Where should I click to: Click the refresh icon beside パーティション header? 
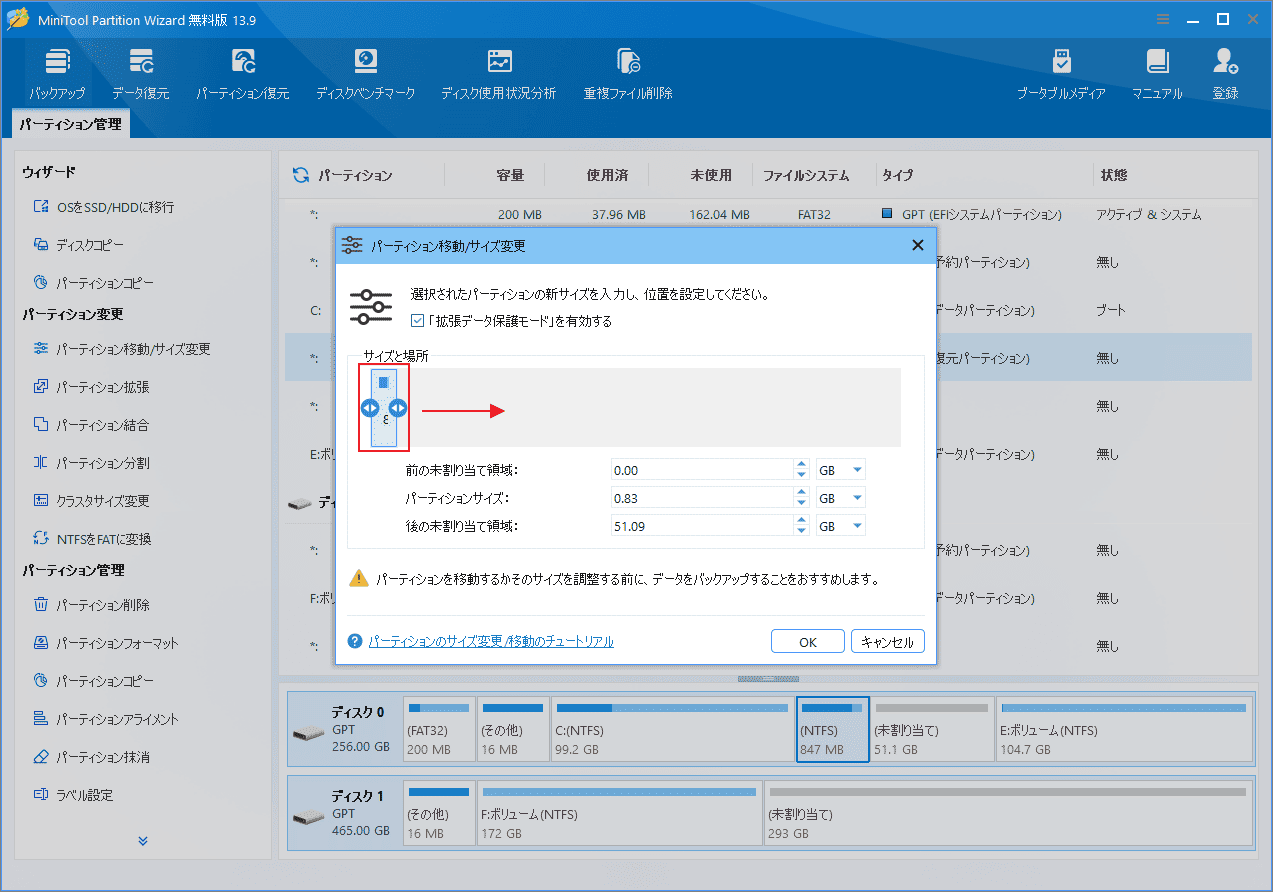pyautogui.click(x=300, y=175)
